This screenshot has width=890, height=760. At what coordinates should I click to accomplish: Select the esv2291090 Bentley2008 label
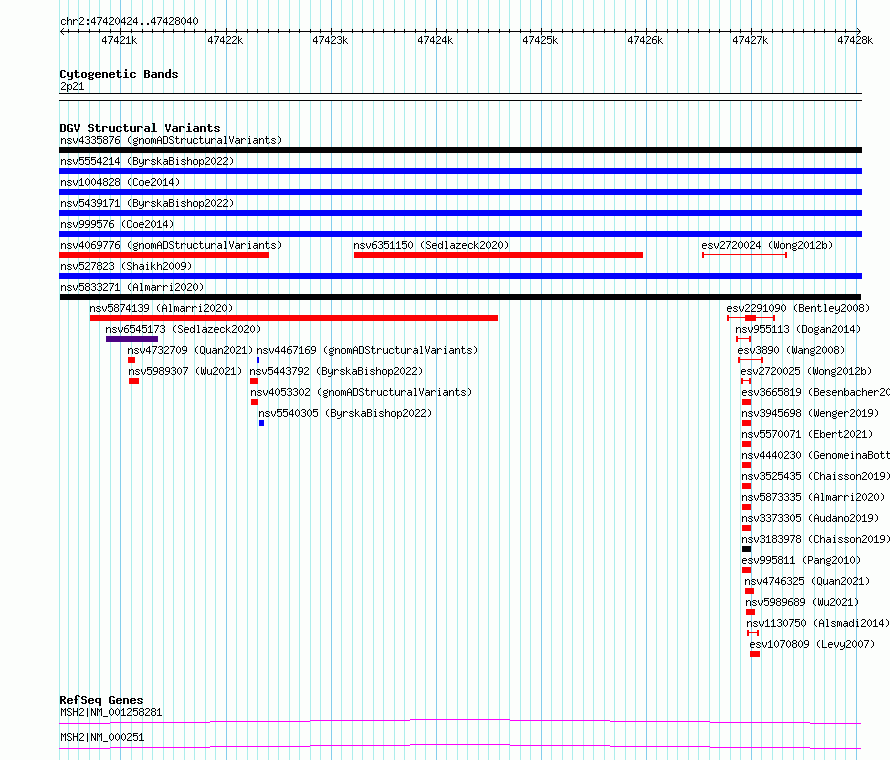click(x=798, y=308)
